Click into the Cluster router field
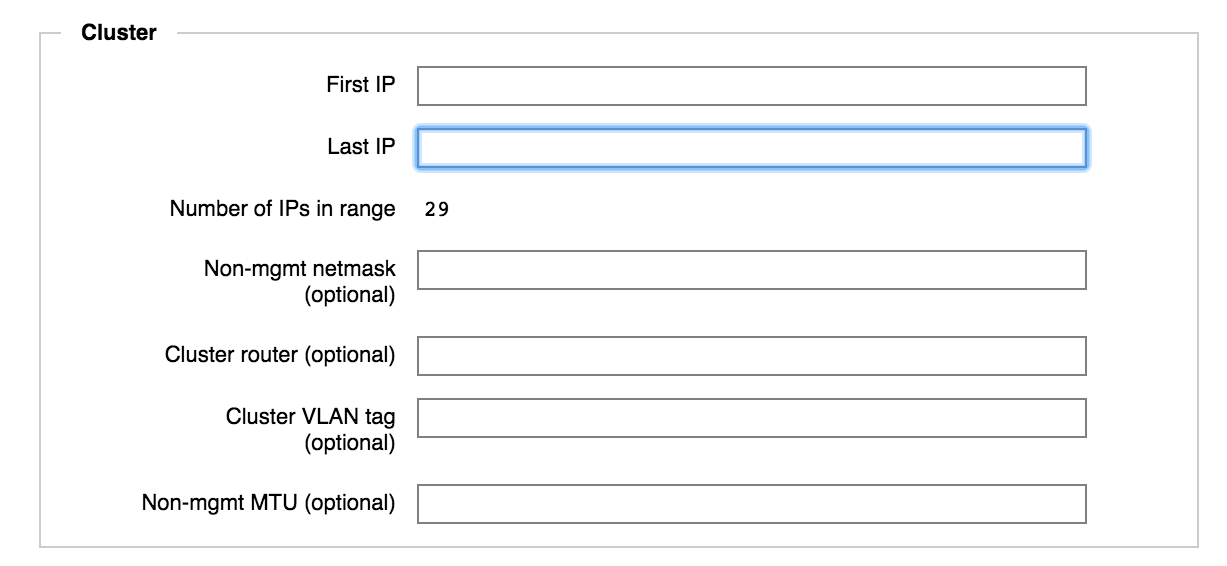1227x566 pixels. pyautogui.click(x=751, y=356)
